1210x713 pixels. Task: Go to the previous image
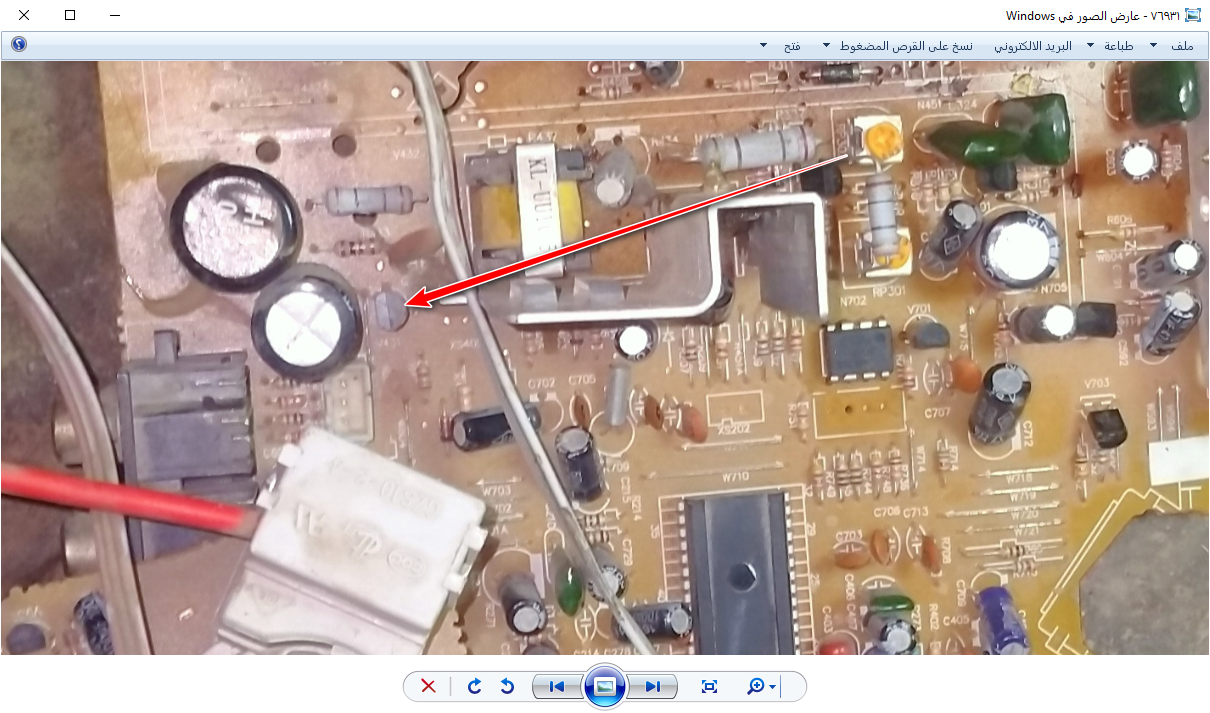point(557,686)
